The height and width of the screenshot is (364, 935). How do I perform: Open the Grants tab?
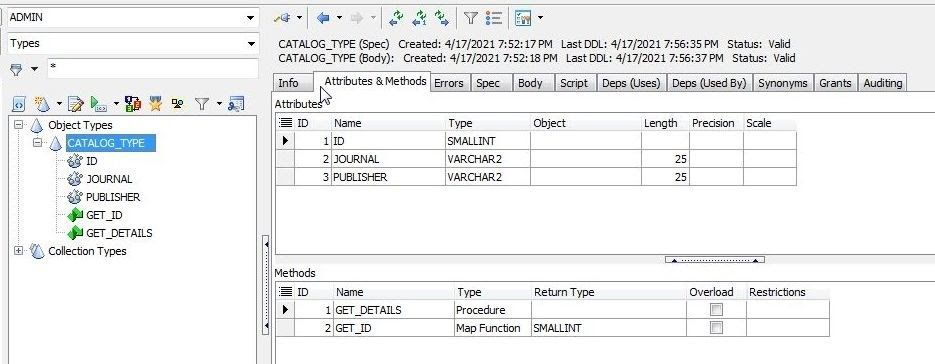pyautogui.click(x=835, y=83)
